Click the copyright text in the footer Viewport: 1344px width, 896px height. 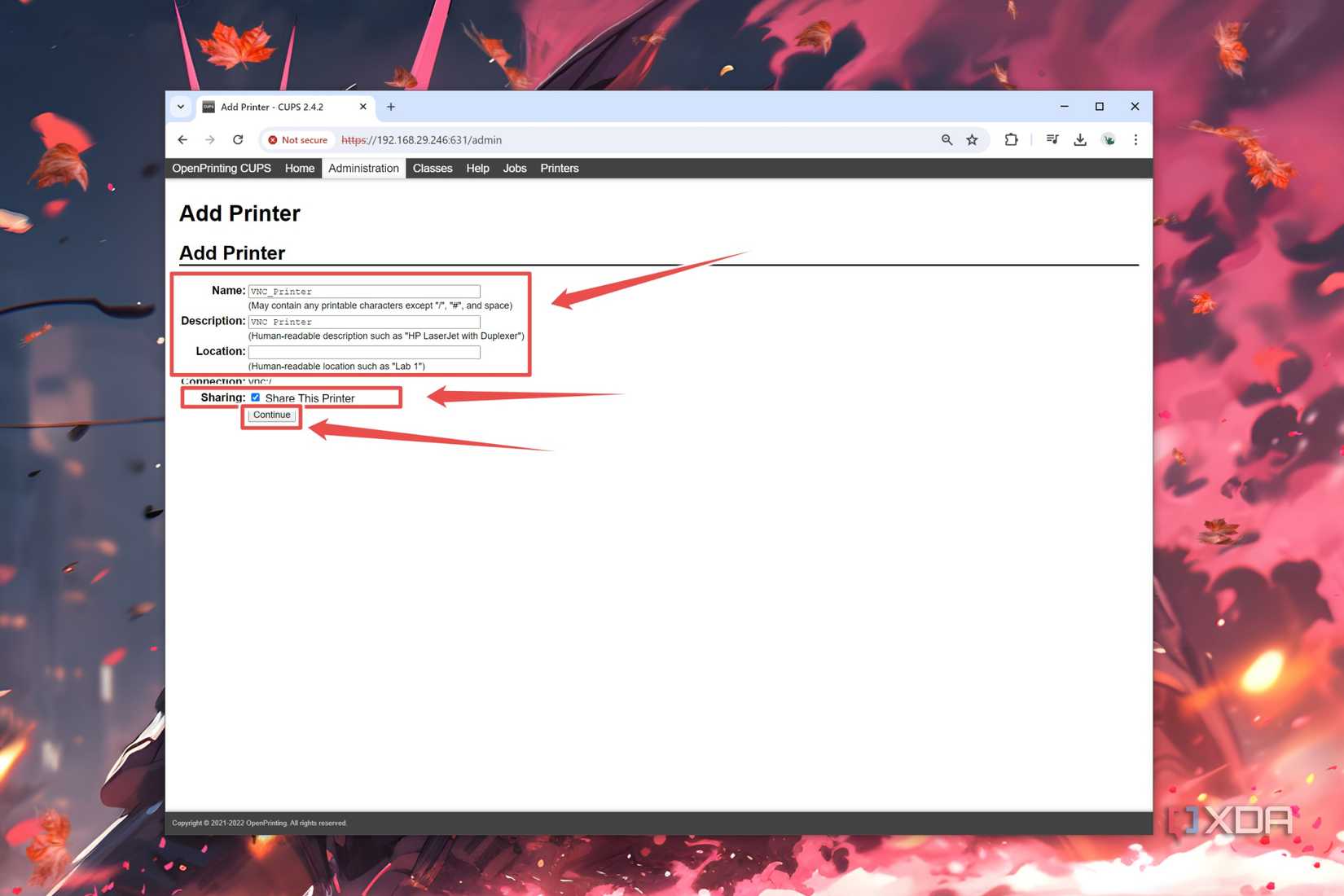click(x=260, y=824)
